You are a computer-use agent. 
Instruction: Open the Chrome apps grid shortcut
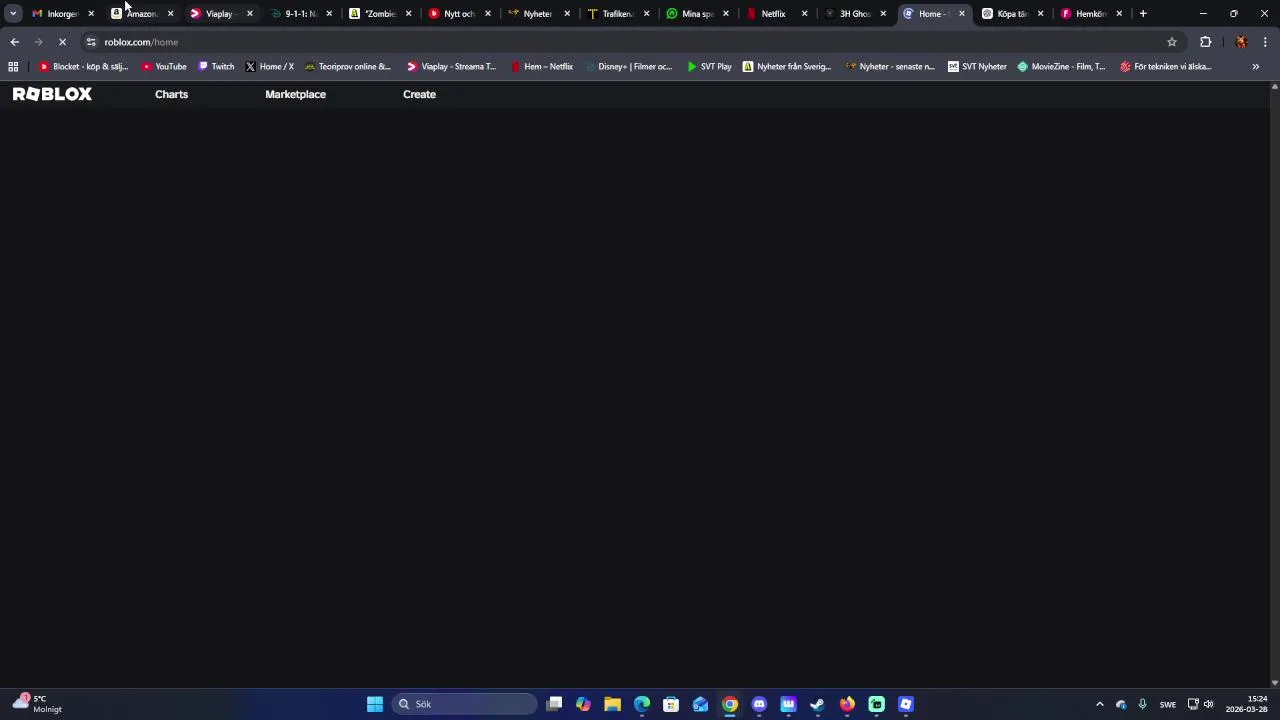pos(13,67)
